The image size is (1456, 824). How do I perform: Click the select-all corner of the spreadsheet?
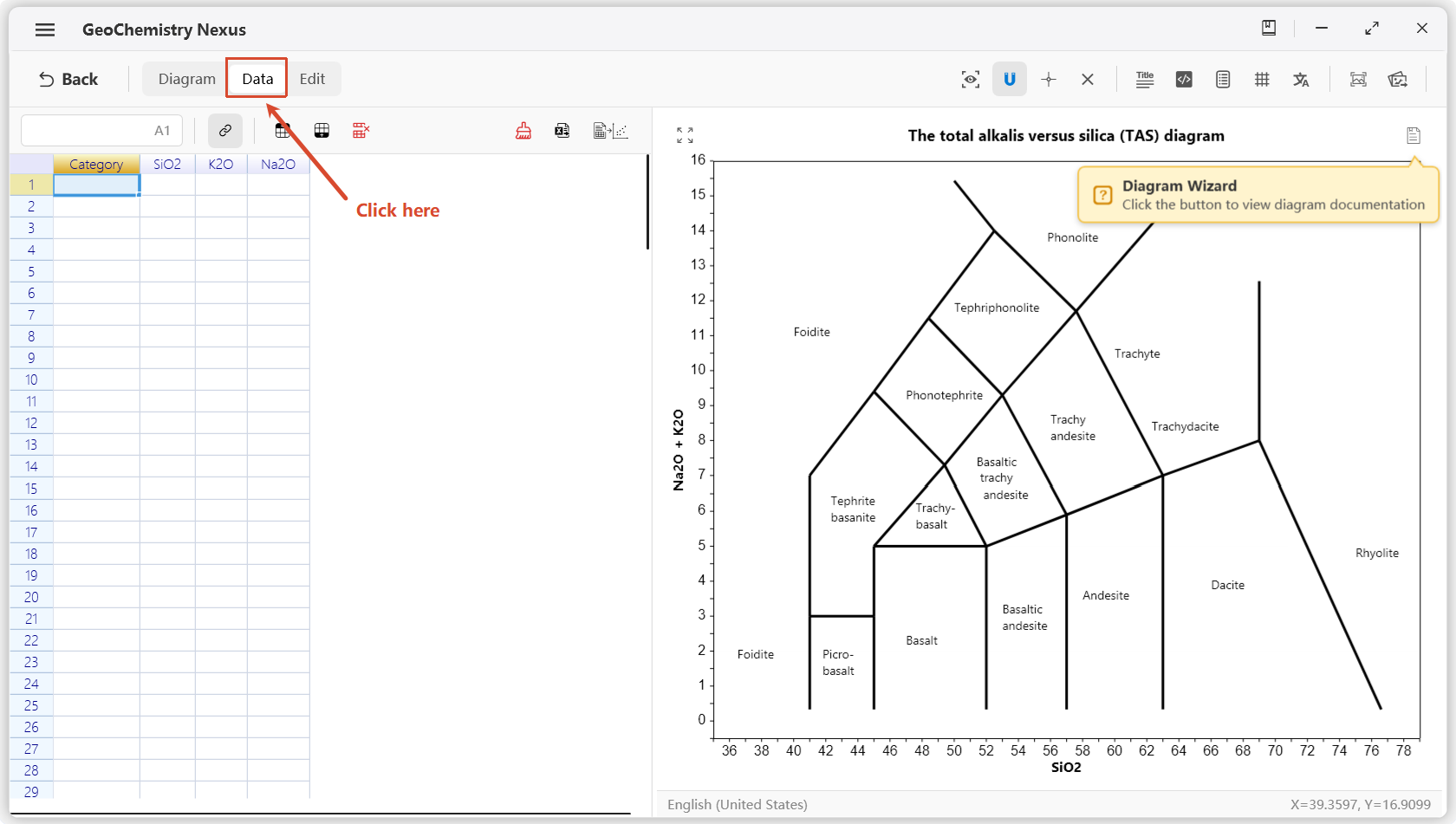pyautogui.click(x=31, y=164)
